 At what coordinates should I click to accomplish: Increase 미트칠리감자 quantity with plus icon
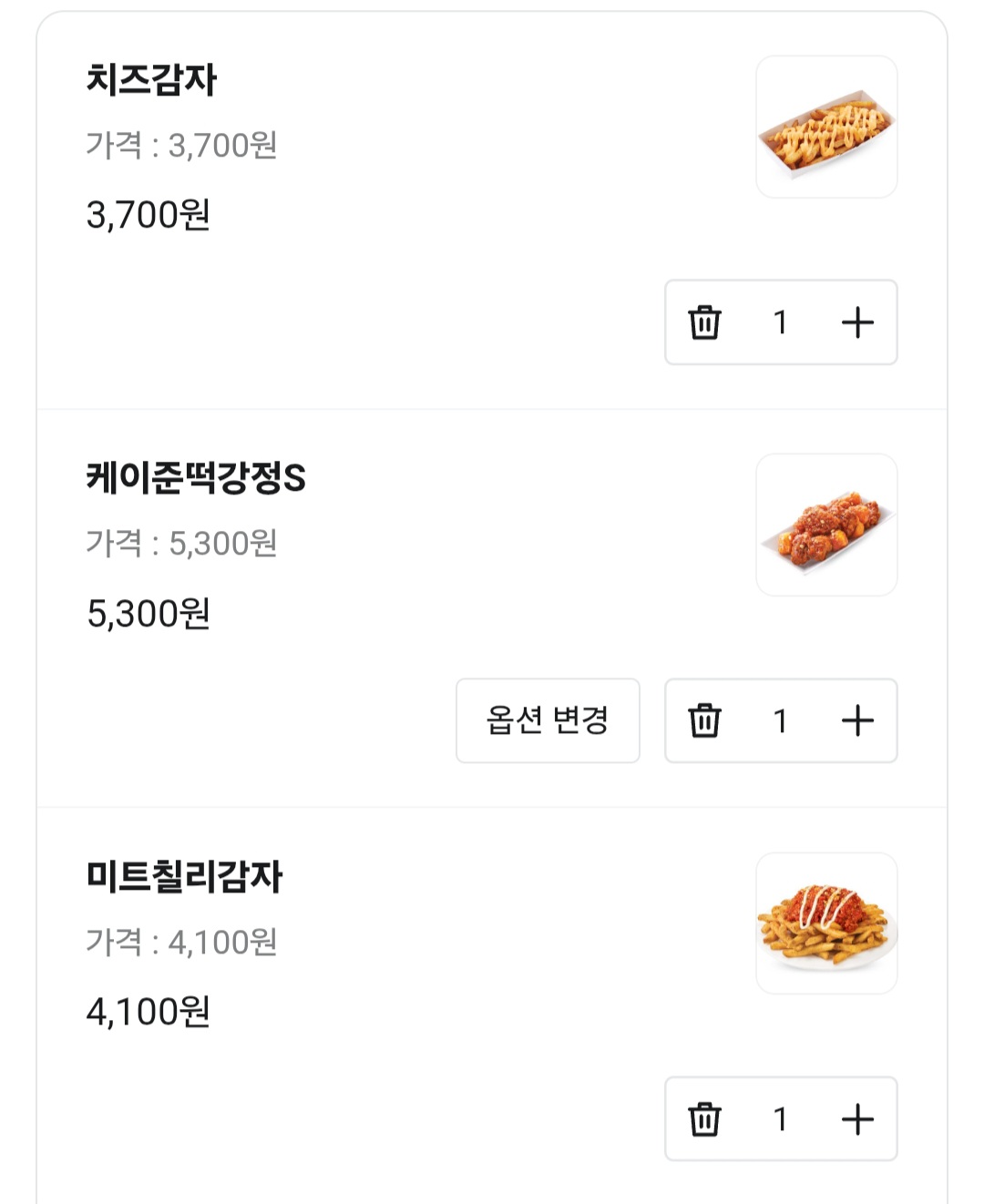pyautogui.click(x=857, y=1119)
